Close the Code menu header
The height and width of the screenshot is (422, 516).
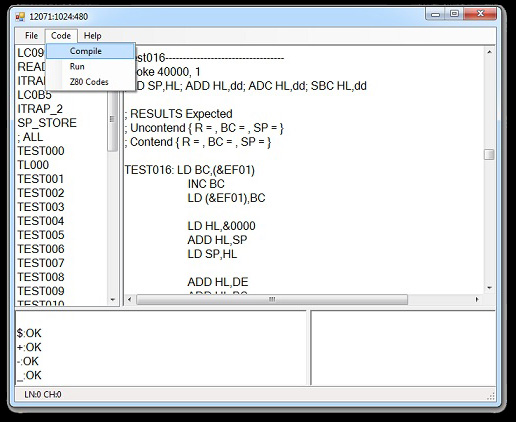point(61,36)
